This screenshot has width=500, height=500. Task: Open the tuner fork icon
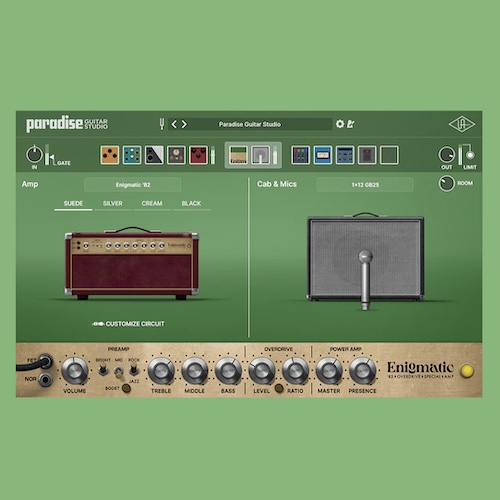162,124
